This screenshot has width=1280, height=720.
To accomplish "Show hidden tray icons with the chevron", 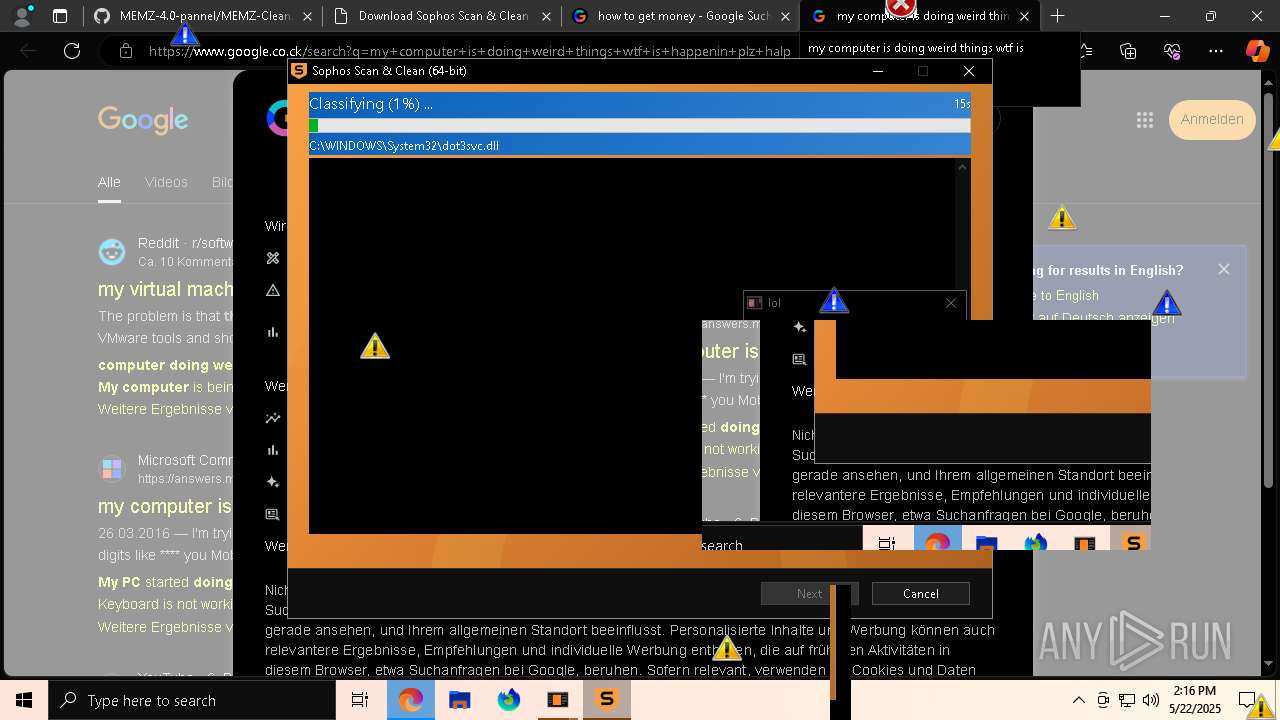I will pos(1078,700).
